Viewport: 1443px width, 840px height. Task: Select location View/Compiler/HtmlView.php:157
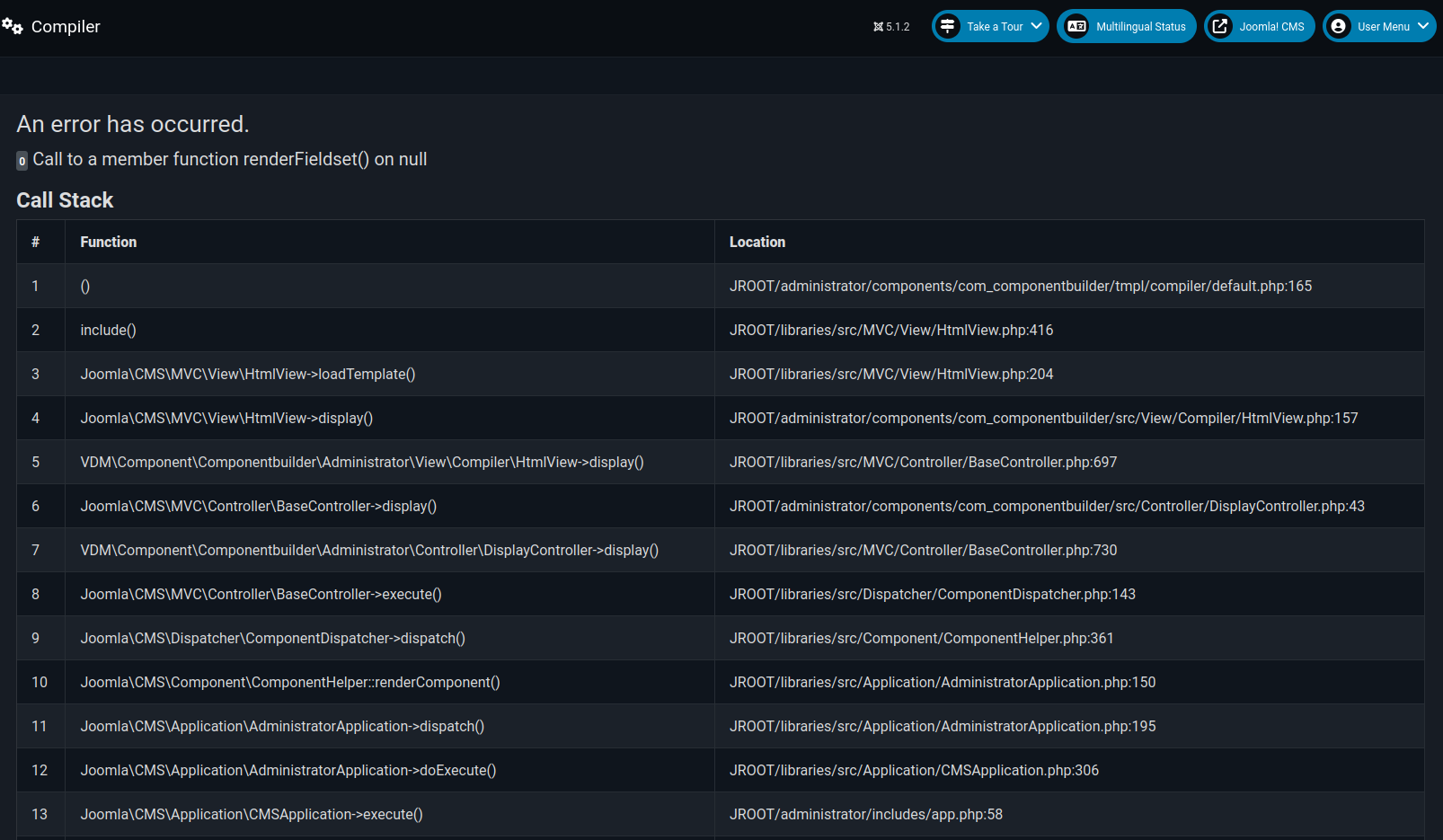click(1044, 418)
